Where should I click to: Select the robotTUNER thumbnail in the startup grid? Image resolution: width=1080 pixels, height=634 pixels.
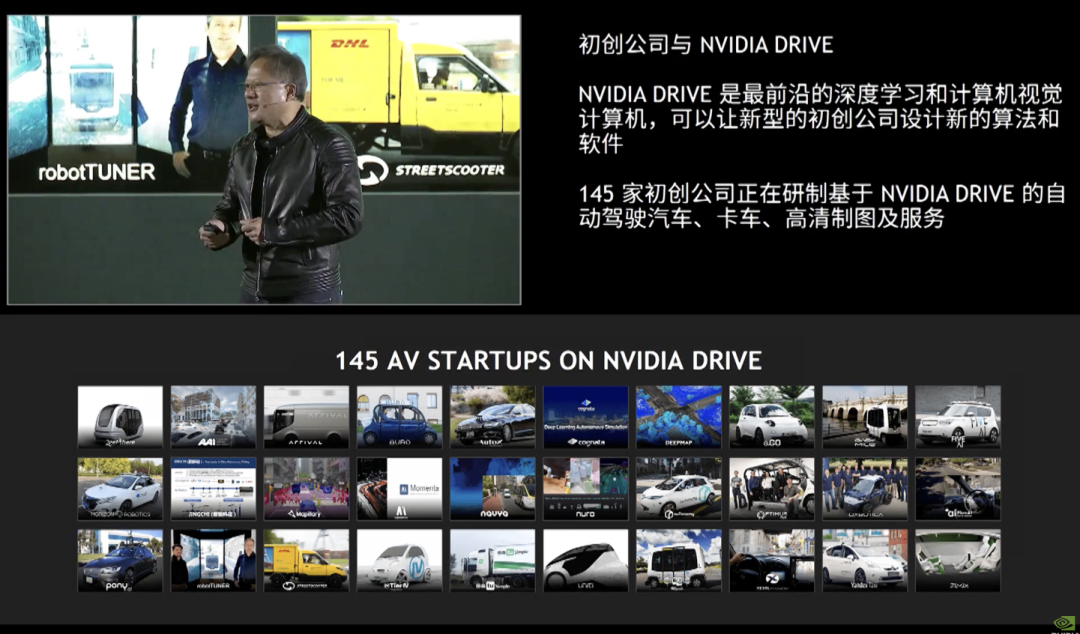click(x=214, y=560)
